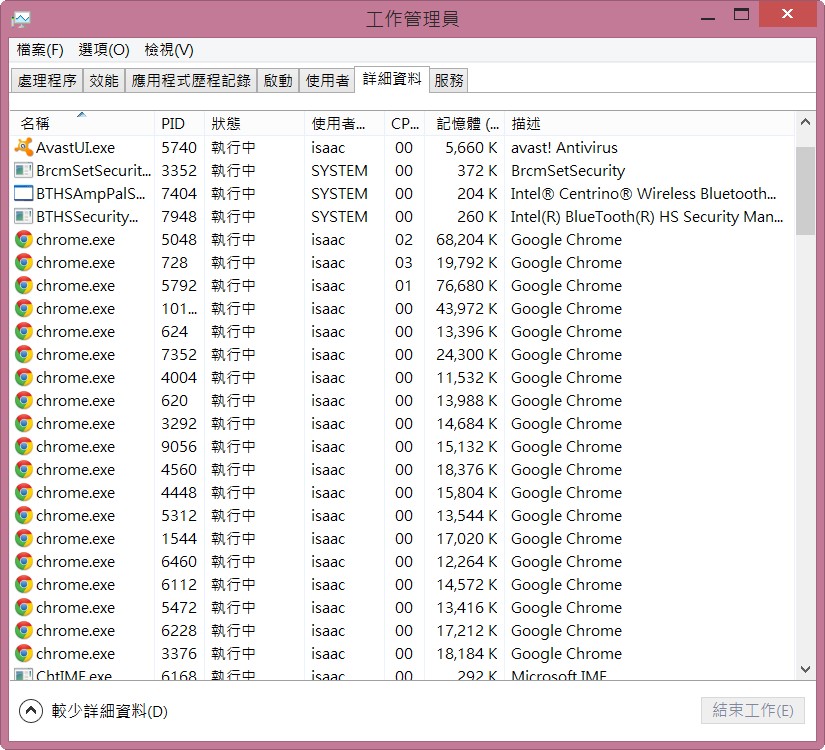The image size is (825, 750).
Task: Click Chrome icon for PID 6460
Action: click(24, 562)
